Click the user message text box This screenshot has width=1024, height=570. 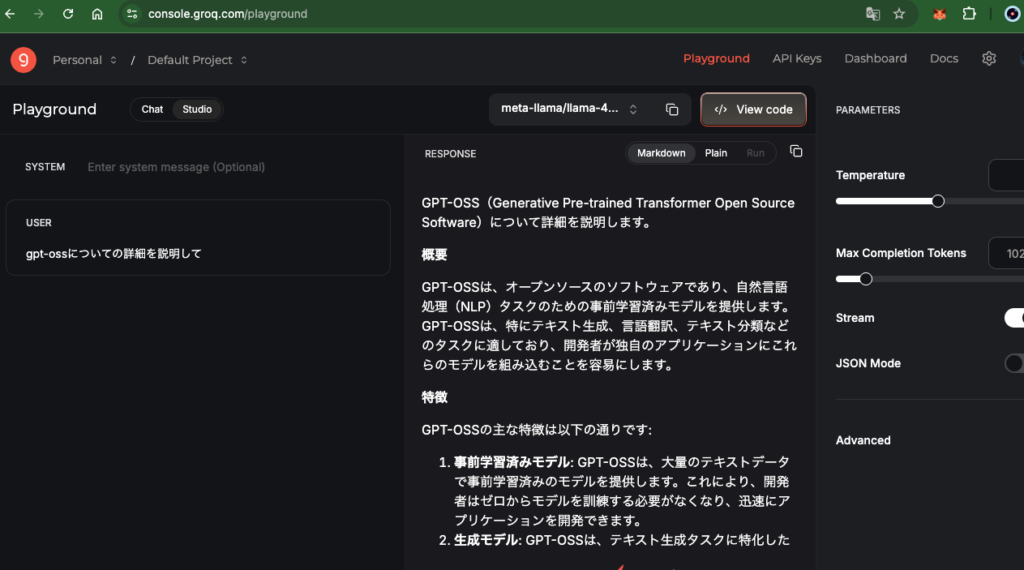(x=198, y=238)
